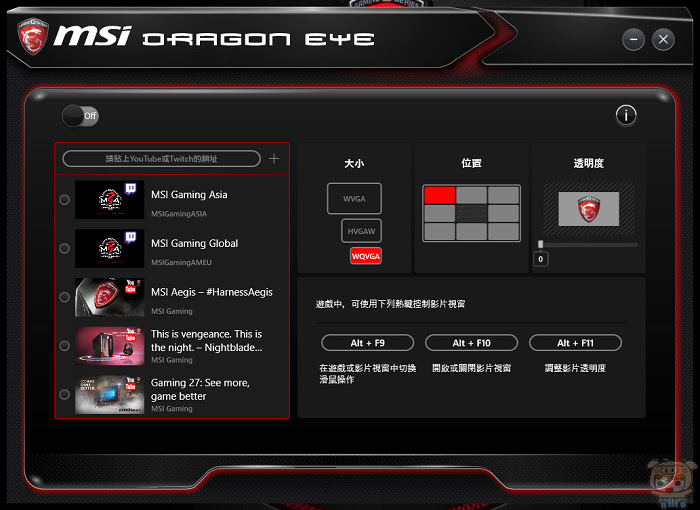Toggle the Dragon Eye On/Off switch

80,116
